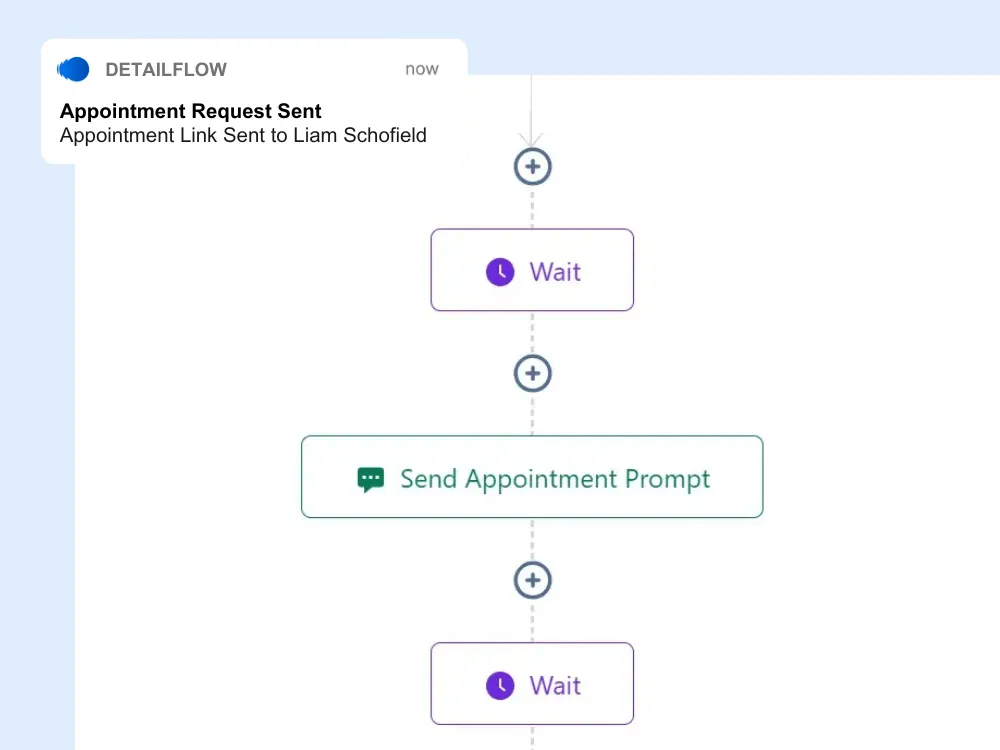Click the green chat bubble icon
The image size is (1000, 750).
371,480
